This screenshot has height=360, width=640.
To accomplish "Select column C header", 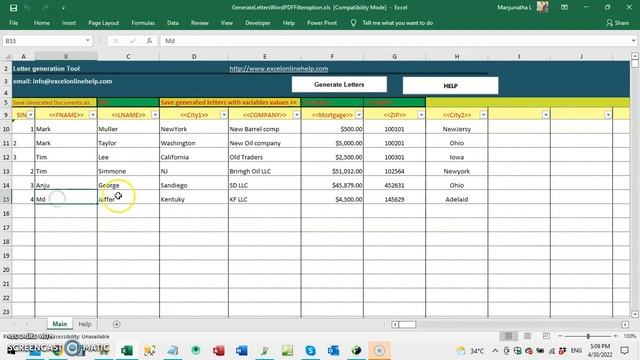I will click(128, 56).
